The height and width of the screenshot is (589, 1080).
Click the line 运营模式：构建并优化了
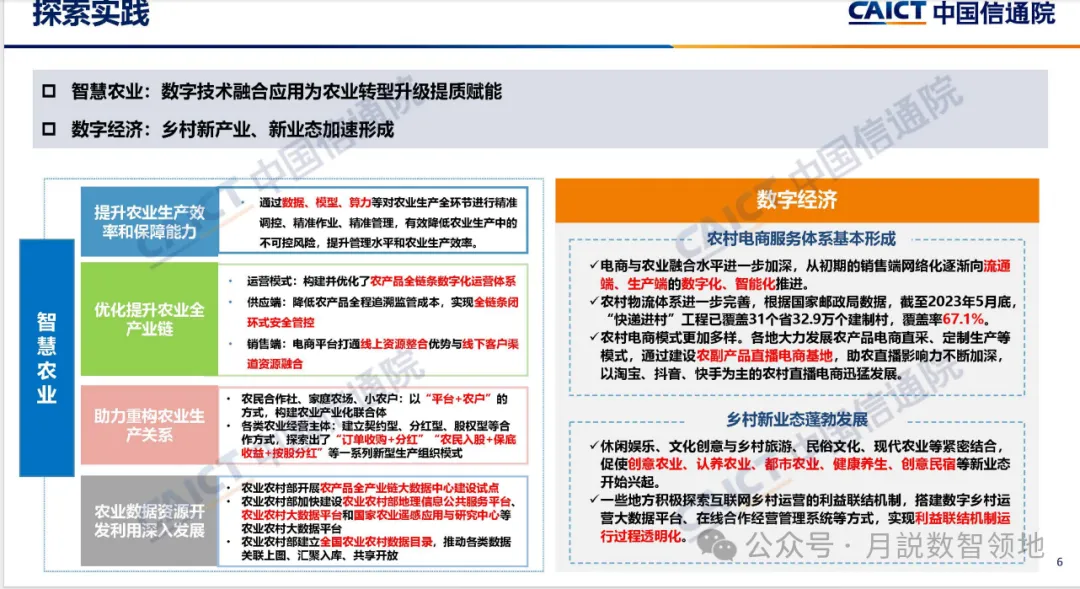(382, 281)
